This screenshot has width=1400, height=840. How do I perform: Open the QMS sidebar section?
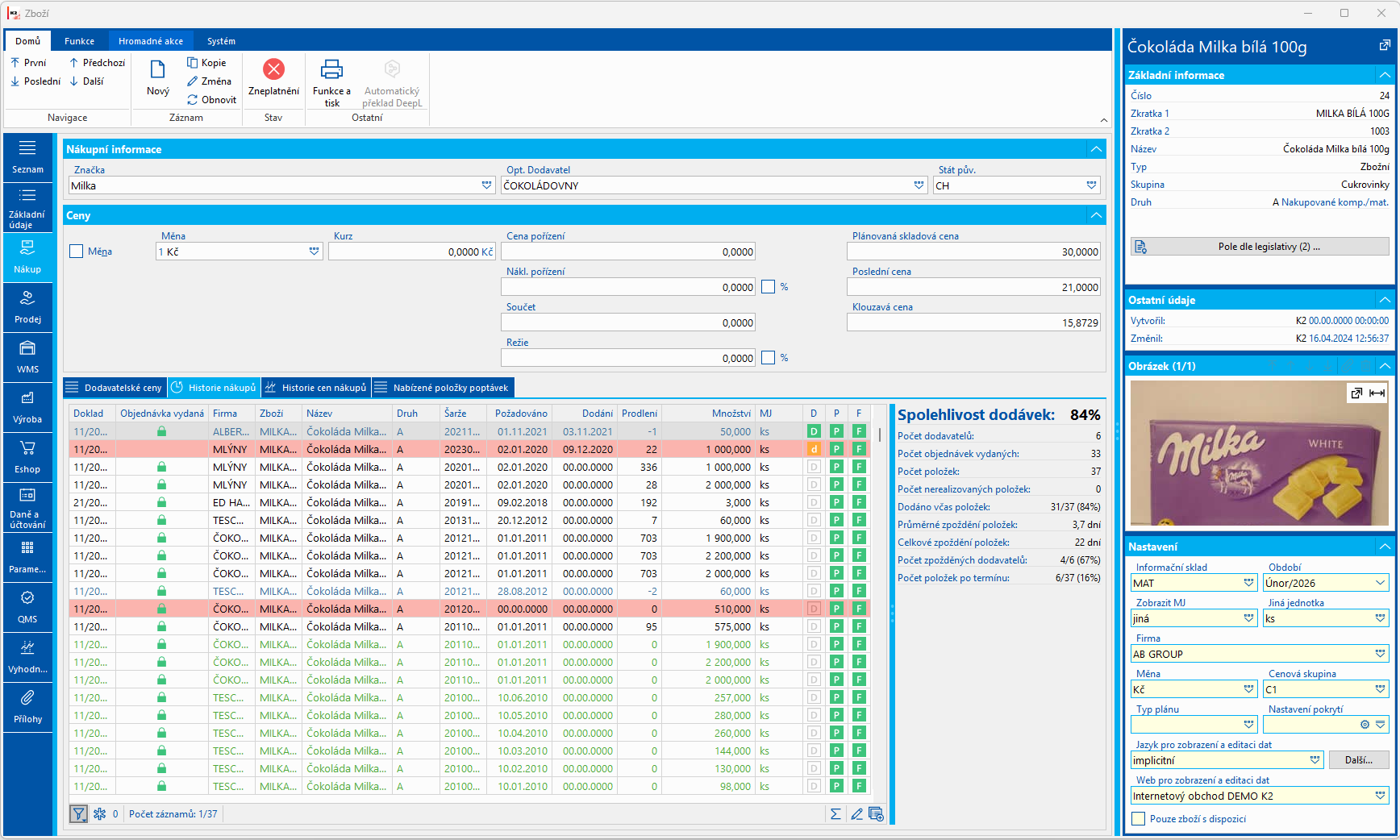[x=27, y=607]
